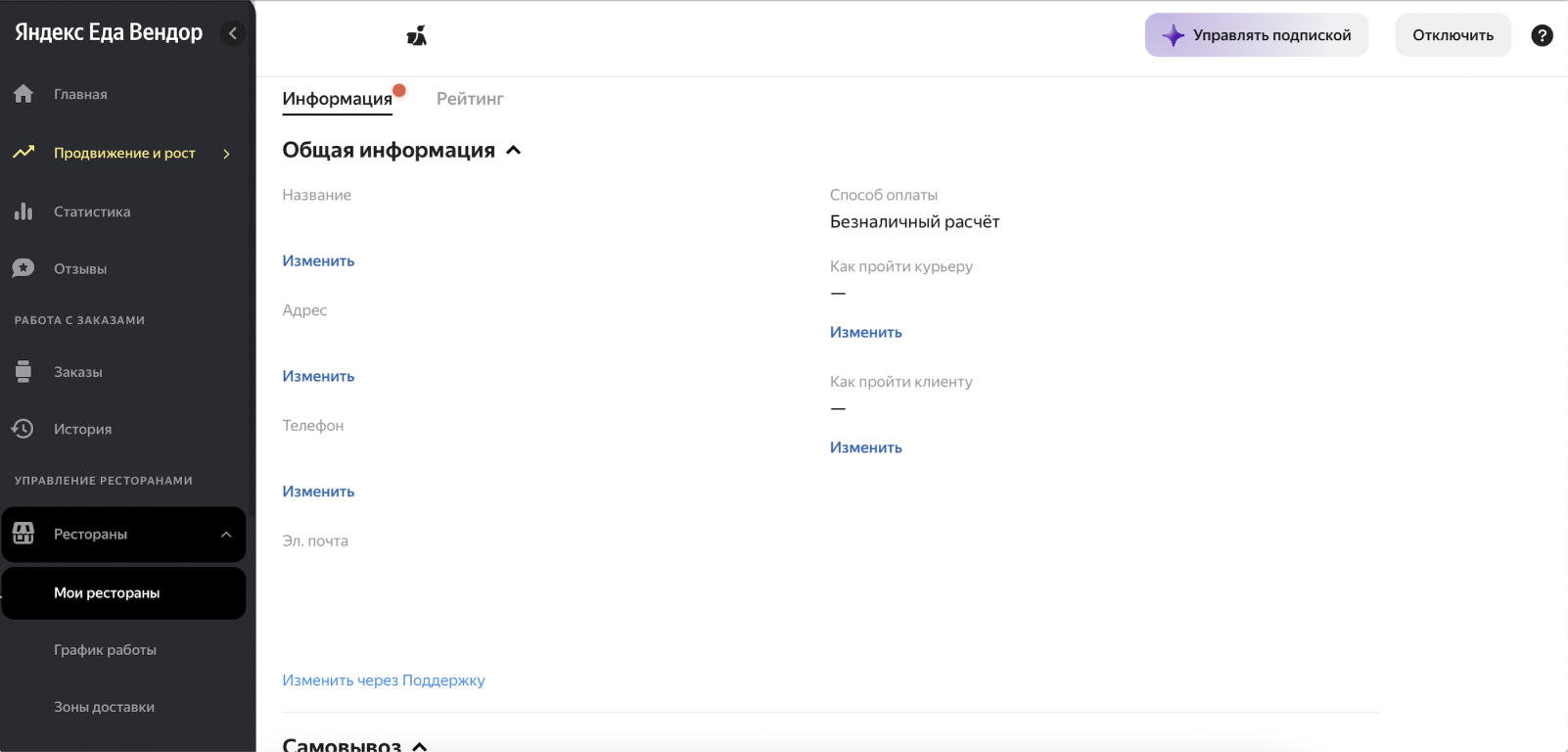Open help question mark icon

1542,35
